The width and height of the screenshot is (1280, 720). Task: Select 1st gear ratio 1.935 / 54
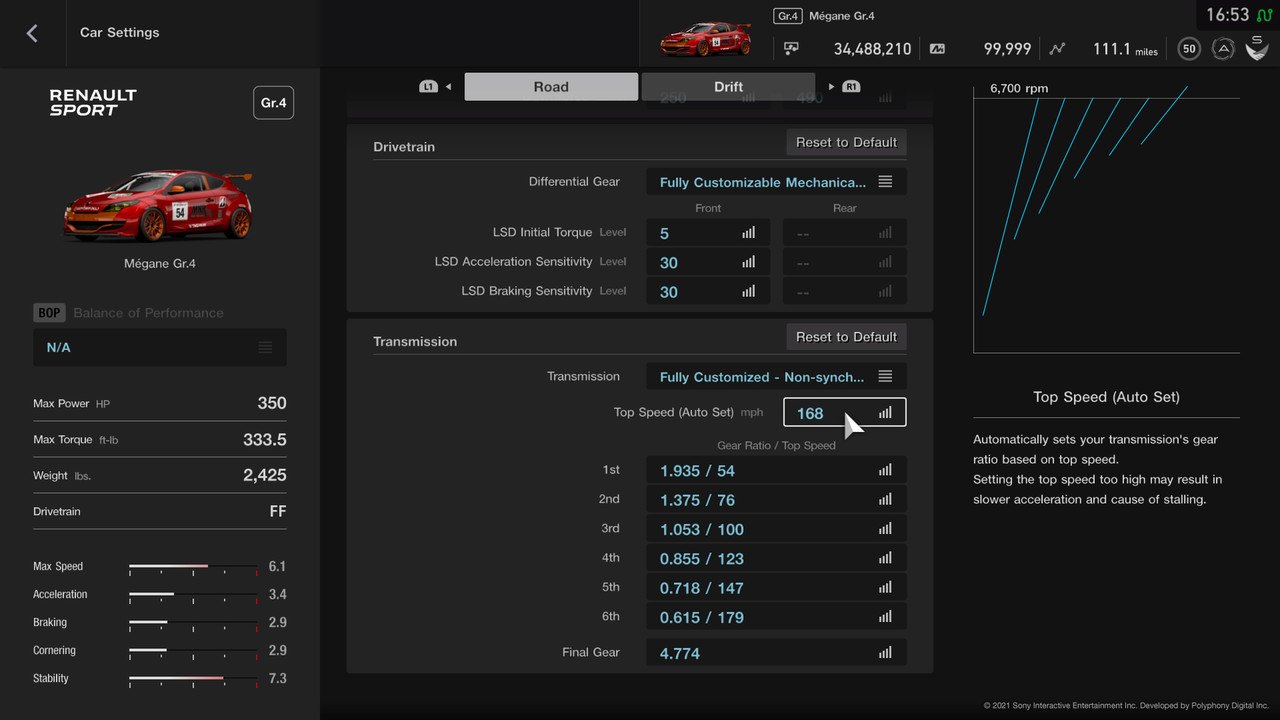pyautogui.click(x=777, y=470)
